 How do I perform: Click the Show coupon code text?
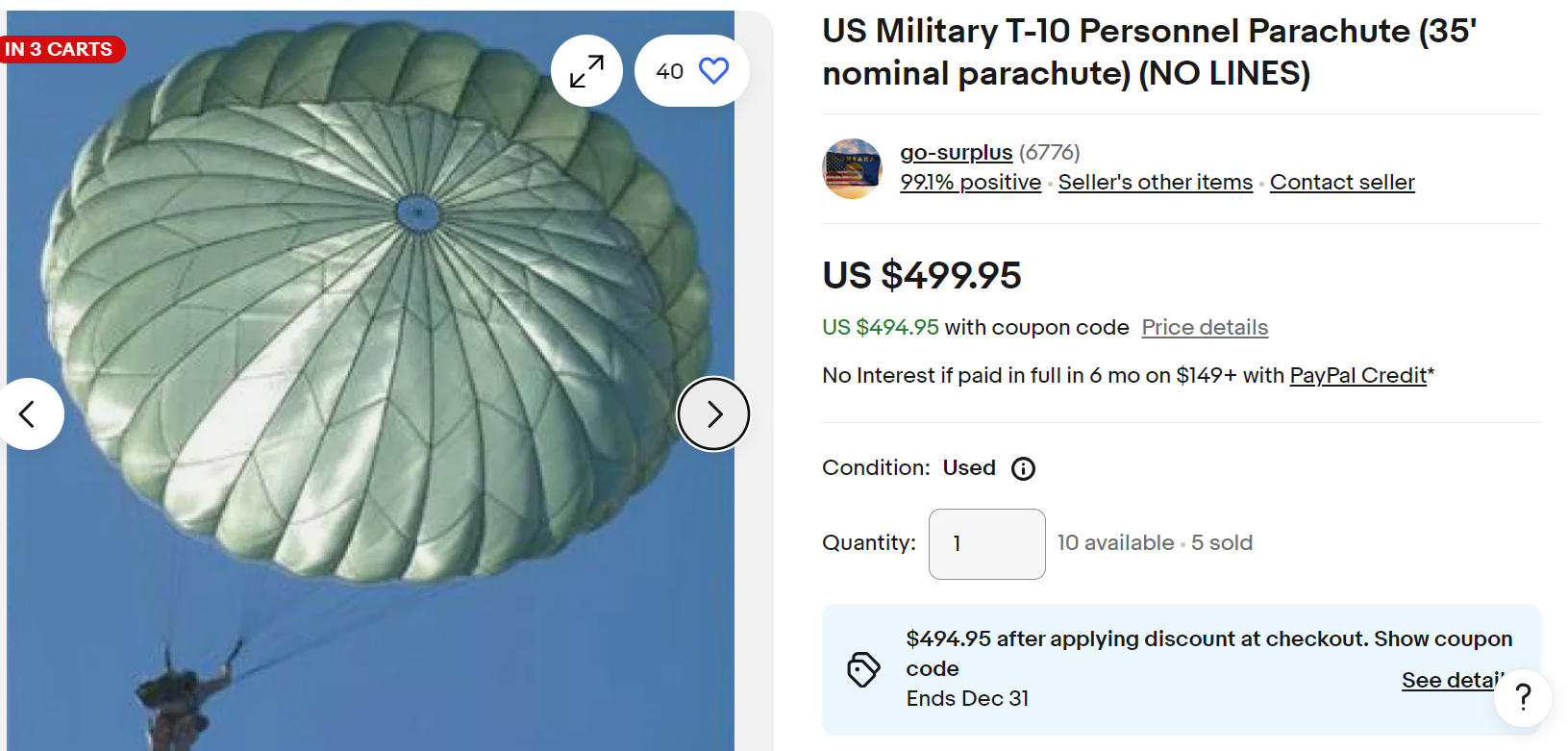pyautogui.click(x=1442, y=638)
